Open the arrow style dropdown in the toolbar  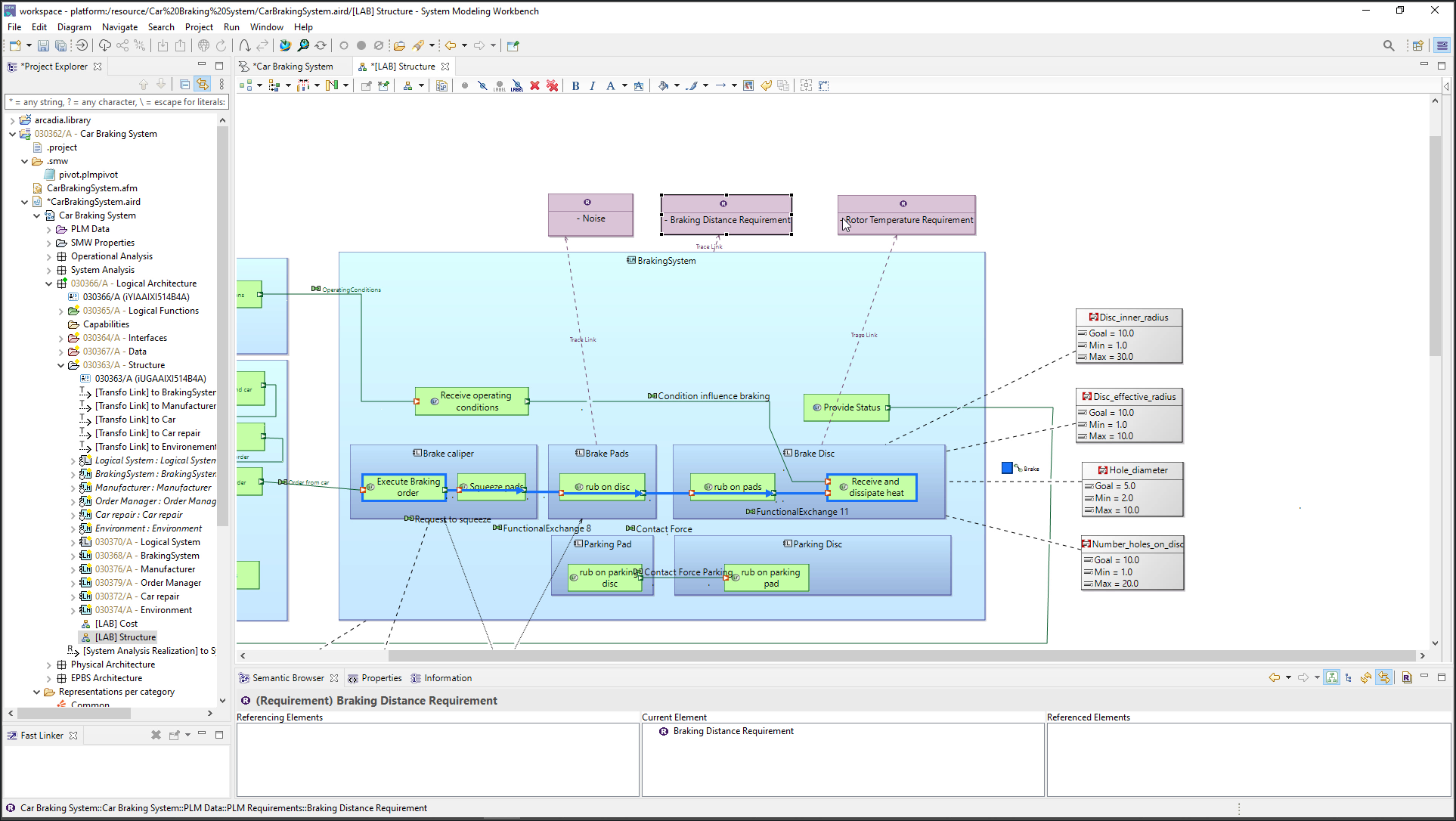[x=733, y=85]
